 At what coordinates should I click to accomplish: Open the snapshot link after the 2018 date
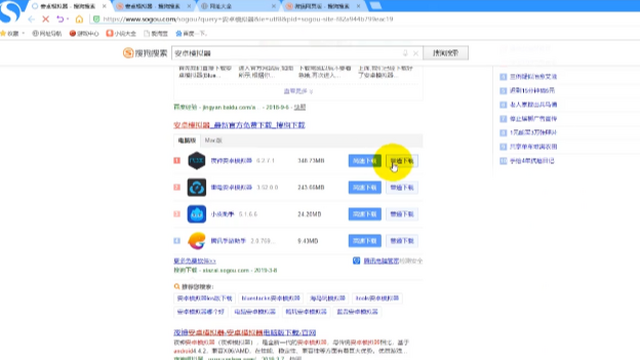pyautogui.click(x=300, y=107)
